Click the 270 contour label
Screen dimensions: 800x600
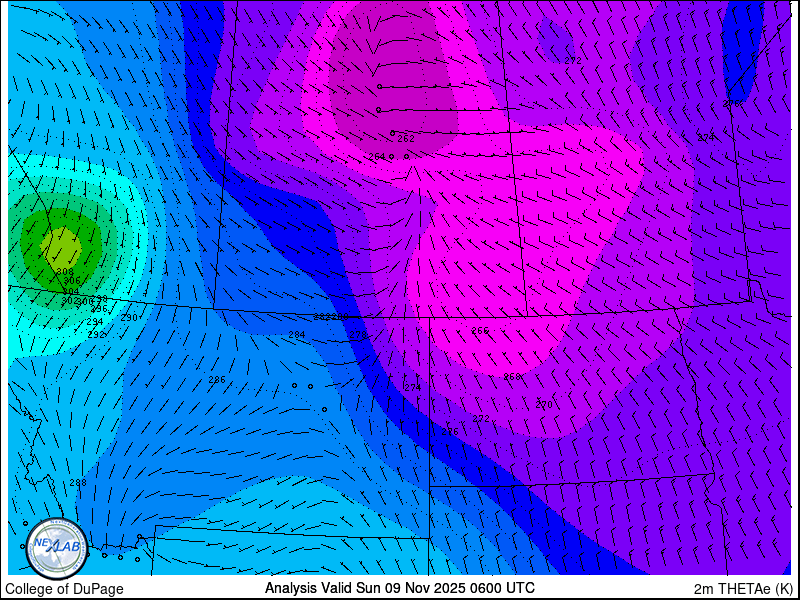coord(544,405)
